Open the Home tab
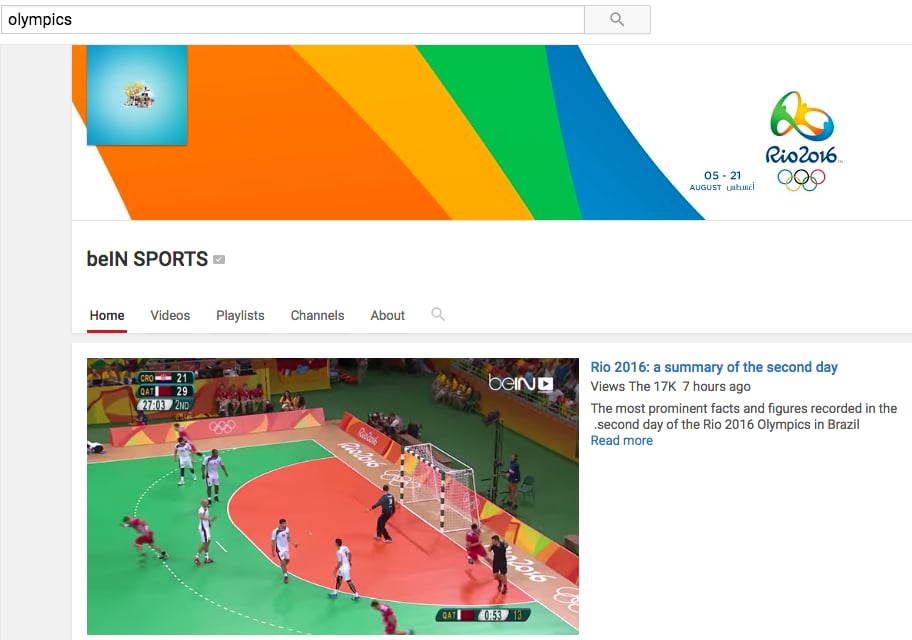Viewport: 912px width, 640px height. tap(107, 315)
